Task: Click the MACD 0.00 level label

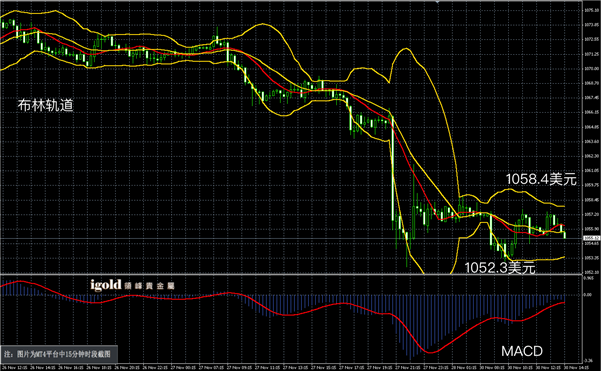Action: click(588, 295)
